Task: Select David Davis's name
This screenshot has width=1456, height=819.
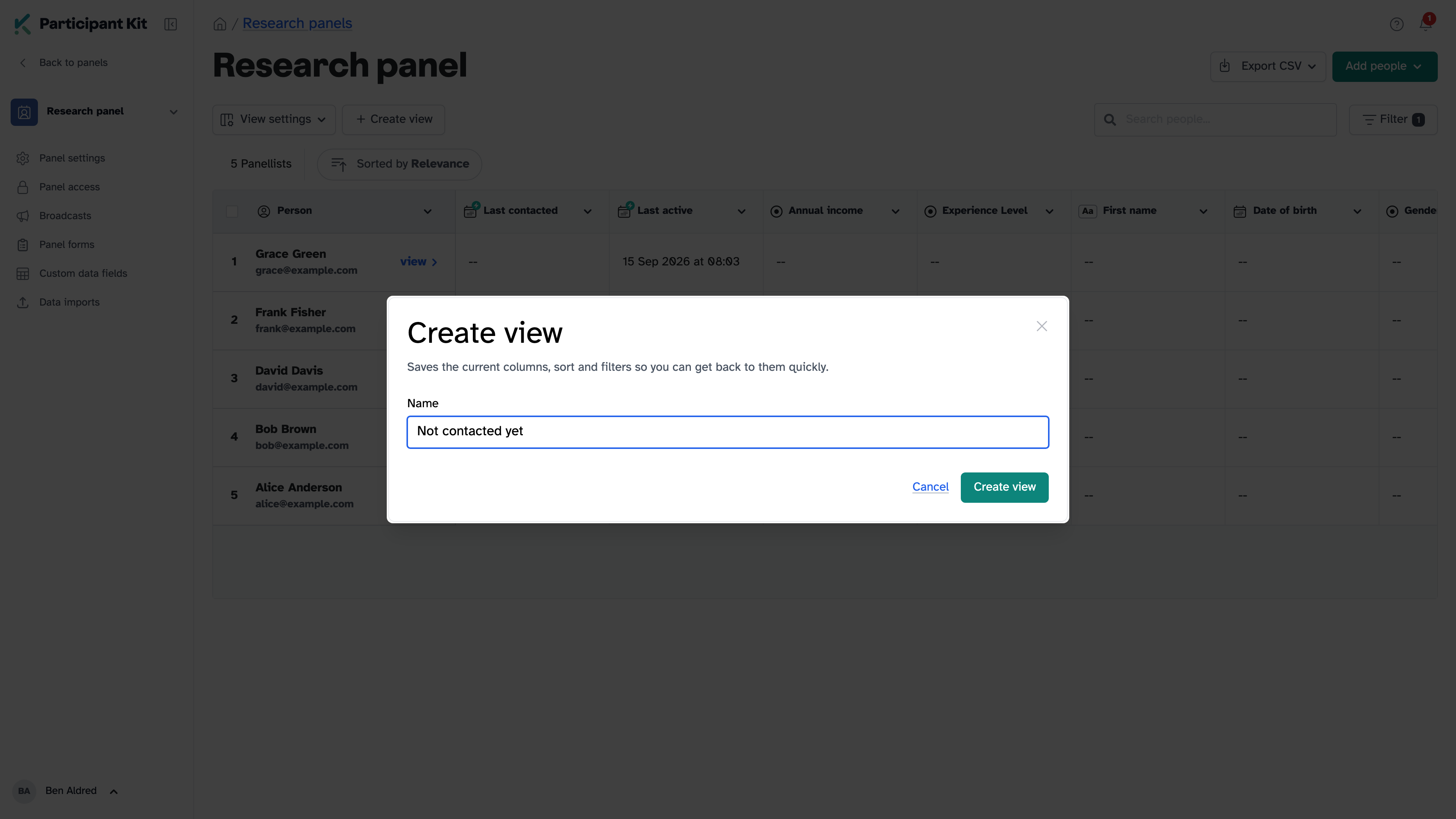Action: click(289, 371)
